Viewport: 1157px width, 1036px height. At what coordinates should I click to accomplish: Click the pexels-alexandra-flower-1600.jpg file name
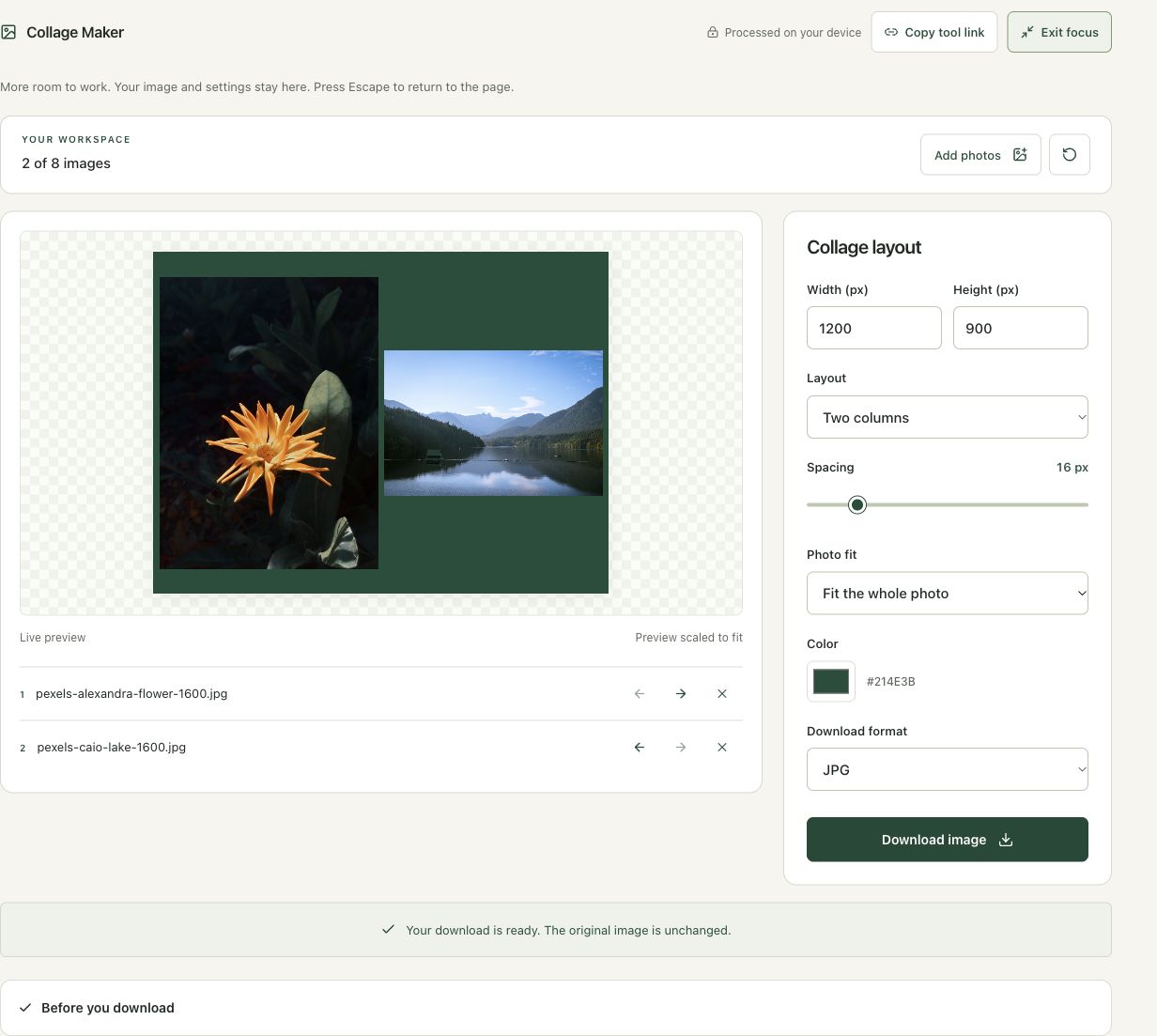click(x=131, y=694)
